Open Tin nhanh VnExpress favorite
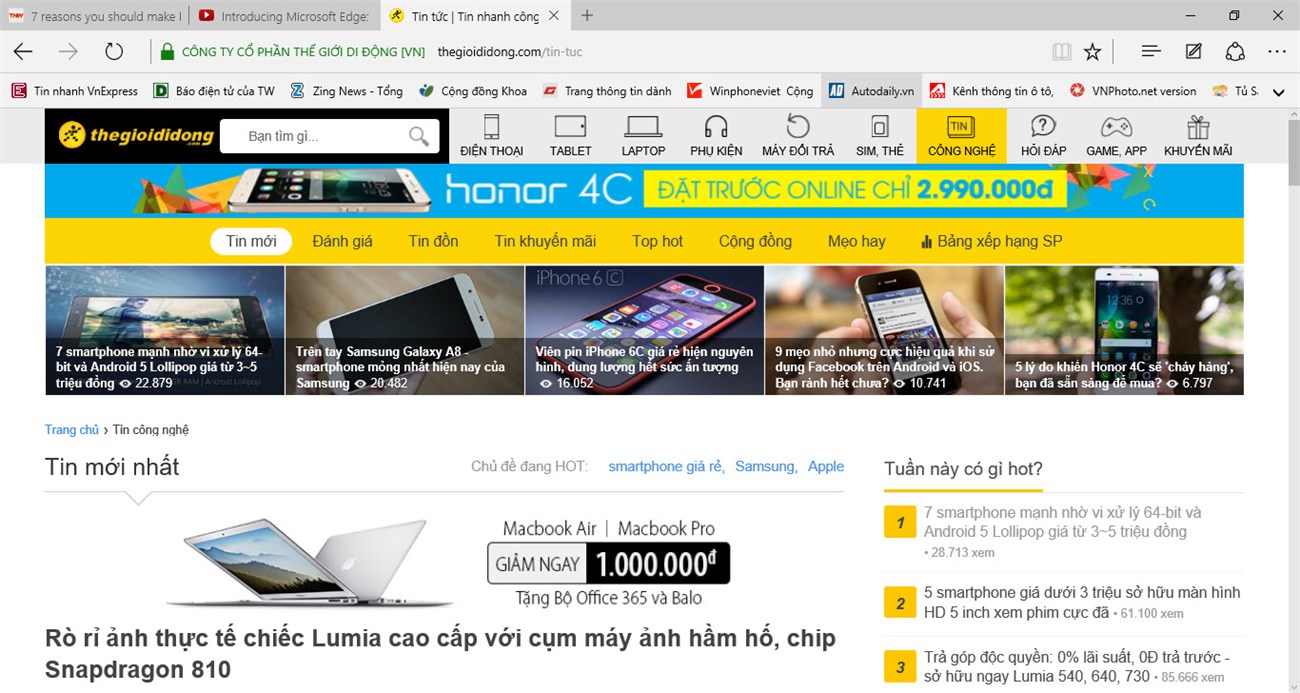The width and height of the screenshot is (1300, 693). pos(75,91)
